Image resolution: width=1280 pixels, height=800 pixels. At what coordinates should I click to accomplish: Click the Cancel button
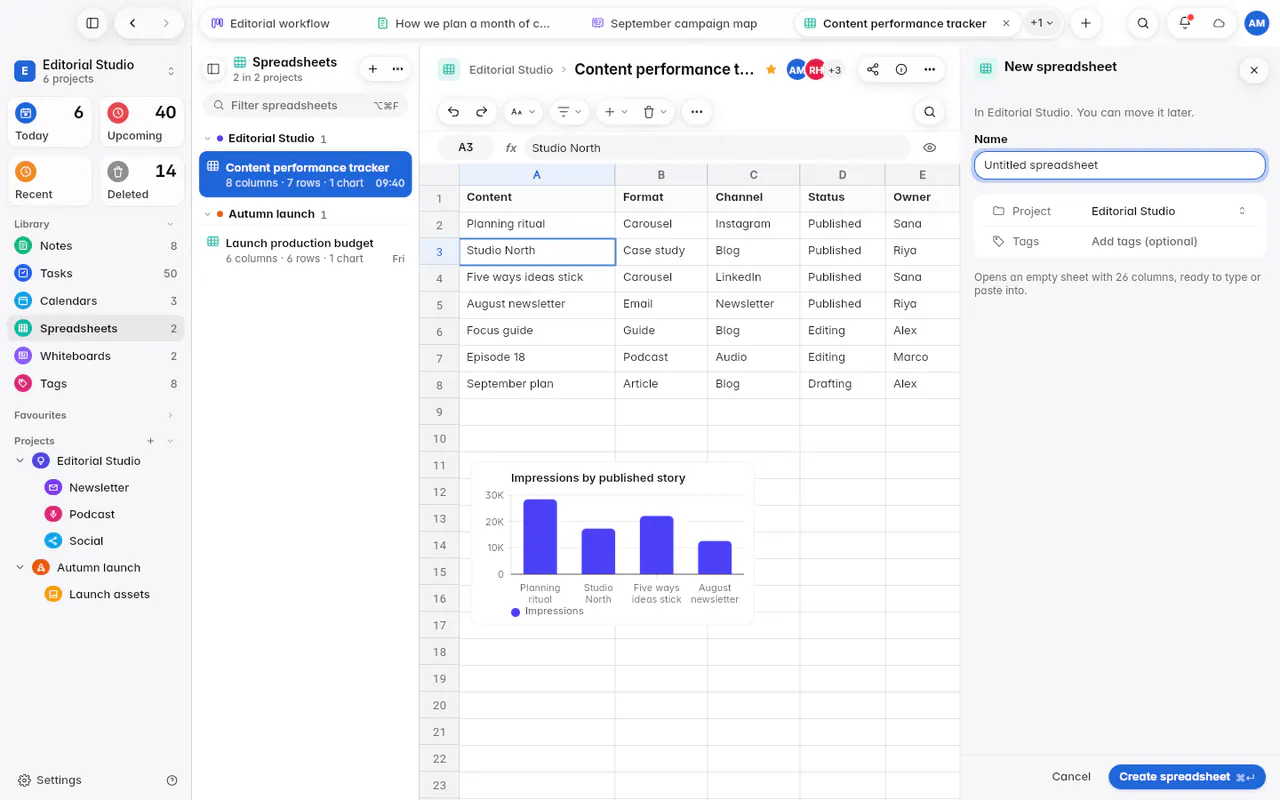pos(1071,777)
